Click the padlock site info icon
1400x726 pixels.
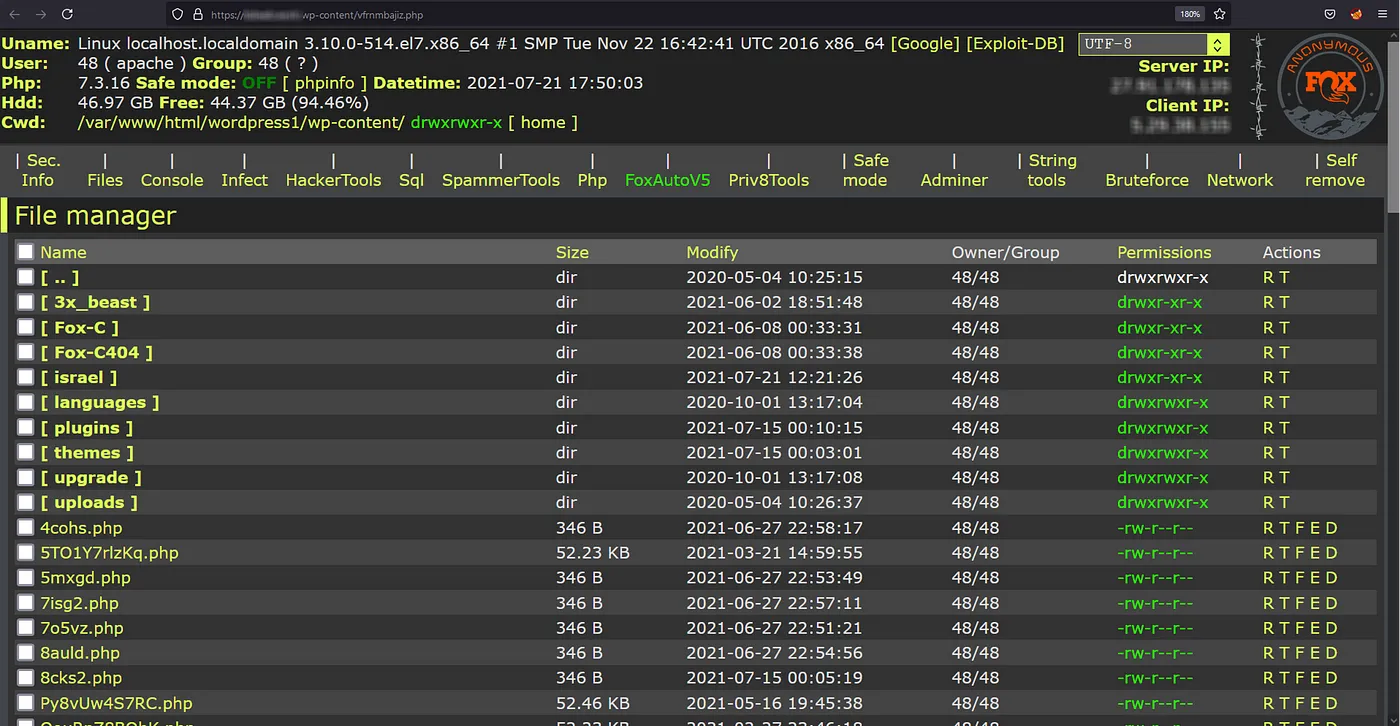(x=198, y=15)
